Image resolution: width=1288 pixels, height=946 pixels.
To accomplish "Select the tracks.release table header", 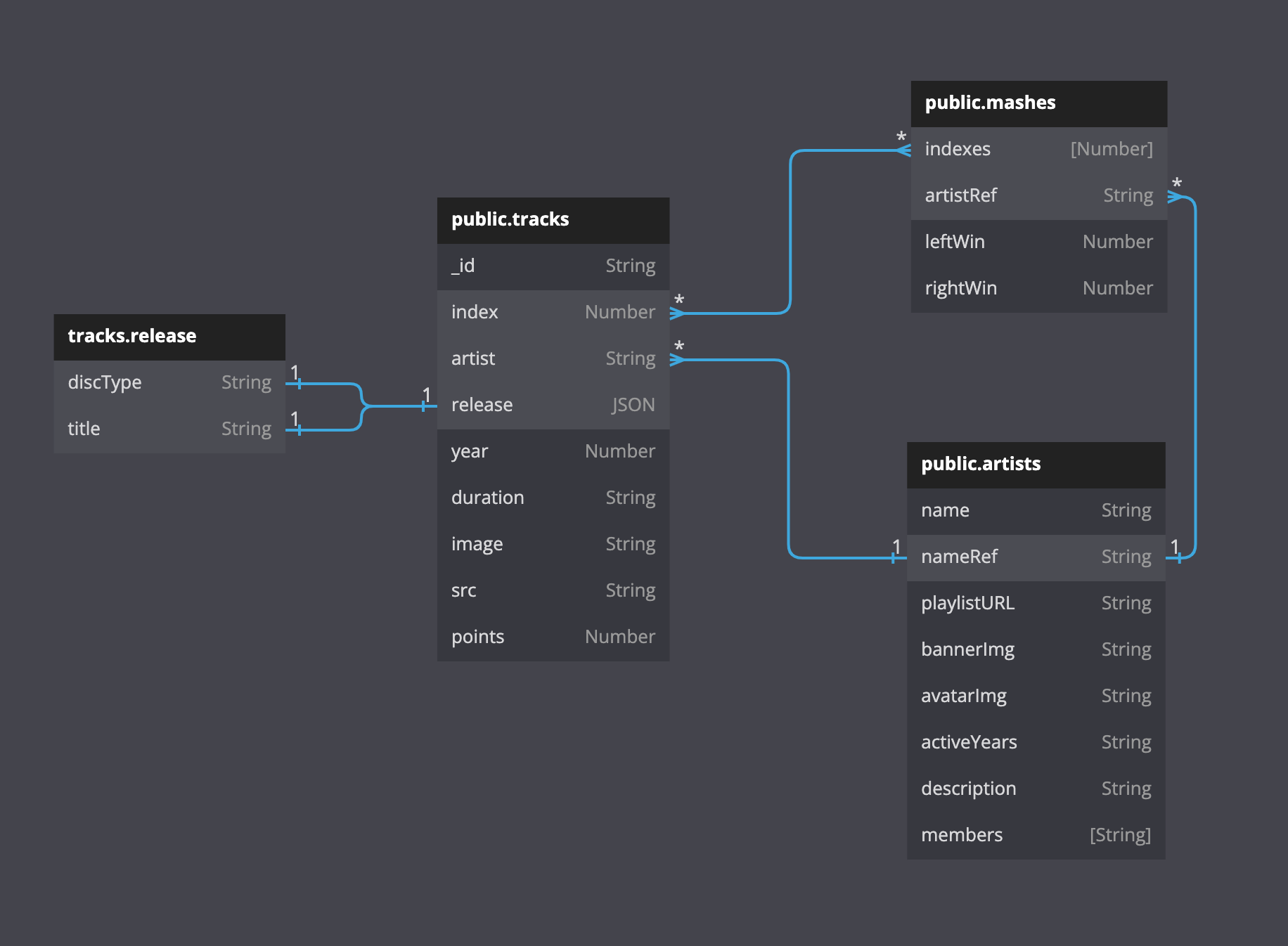I will point(169,337).
